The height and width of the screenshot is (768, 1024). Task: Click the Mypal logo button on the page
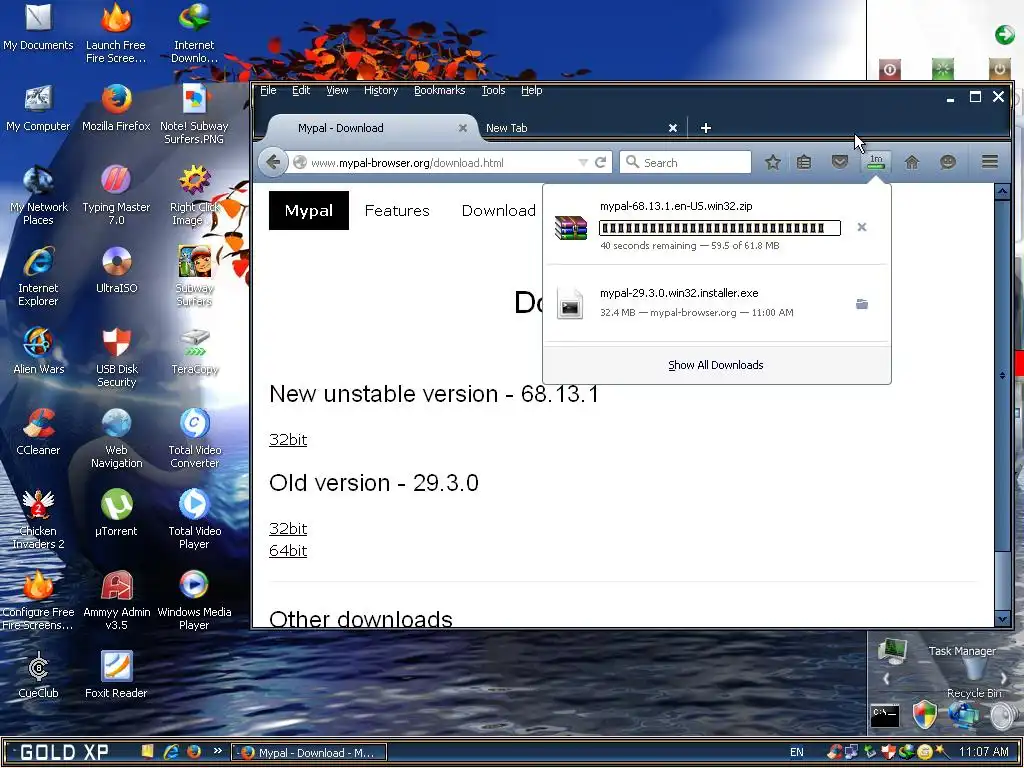pyautogui.click(x=309, y=210)
